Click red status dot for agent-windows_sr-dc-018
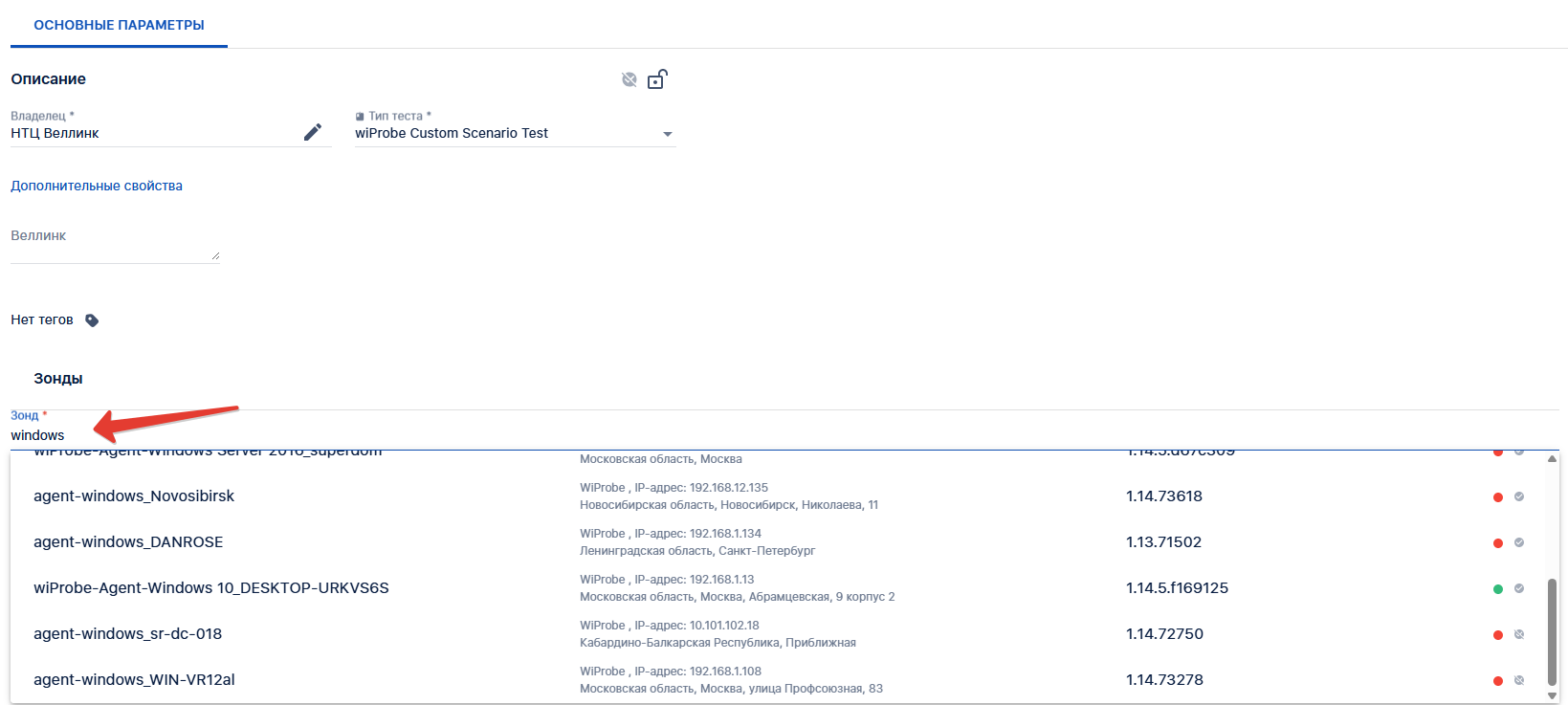This screenshot has height=705, width=1568. pyautogui.click(x=1498, y=635)
